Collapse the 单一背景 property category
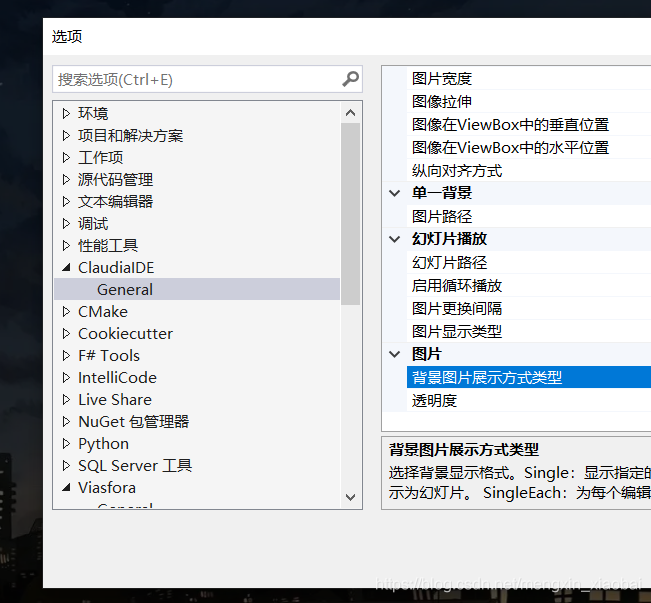This screenshot has width=651, height=603. click(x=394, y=193)
